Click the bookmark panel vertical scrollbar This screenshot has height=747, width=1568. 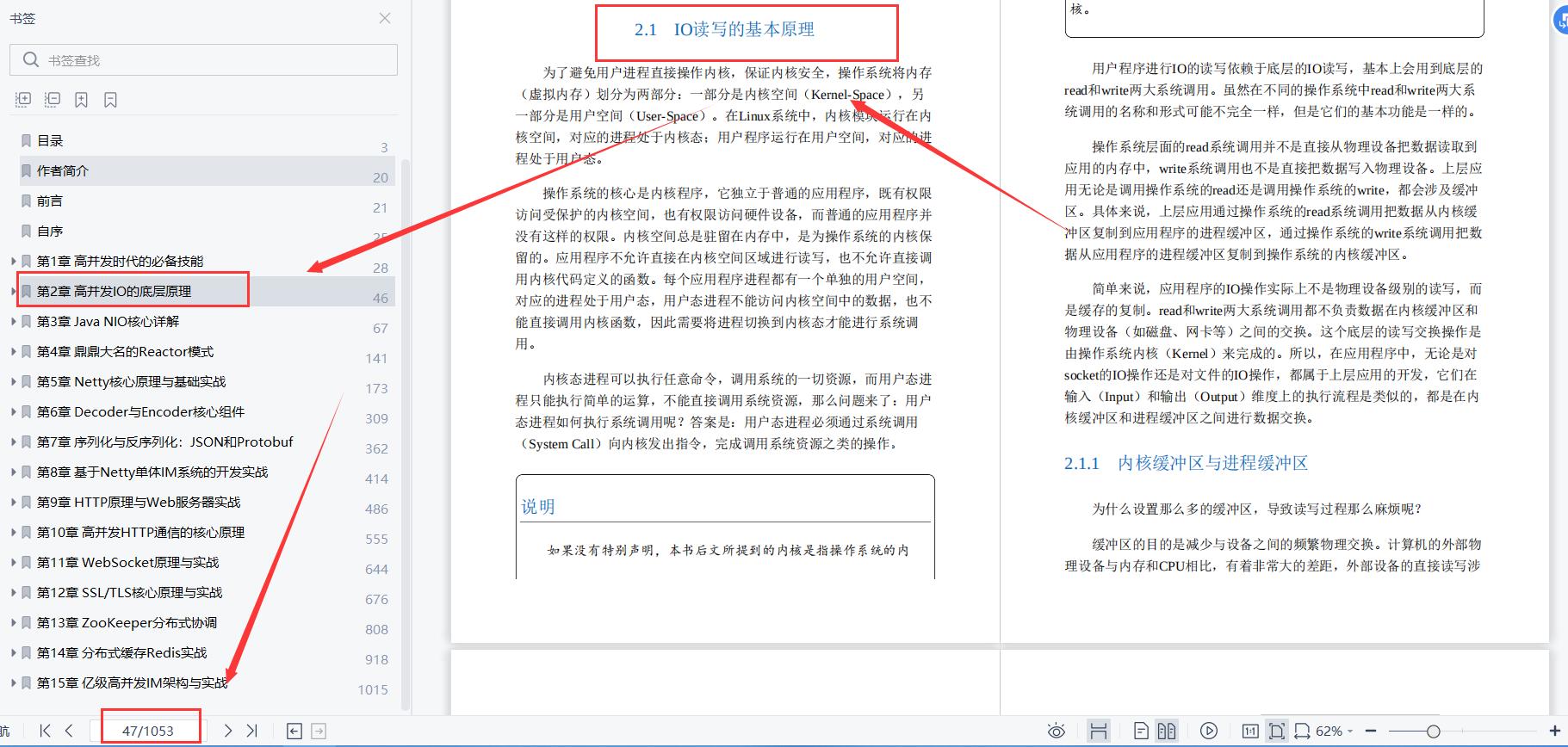(406, 435)
